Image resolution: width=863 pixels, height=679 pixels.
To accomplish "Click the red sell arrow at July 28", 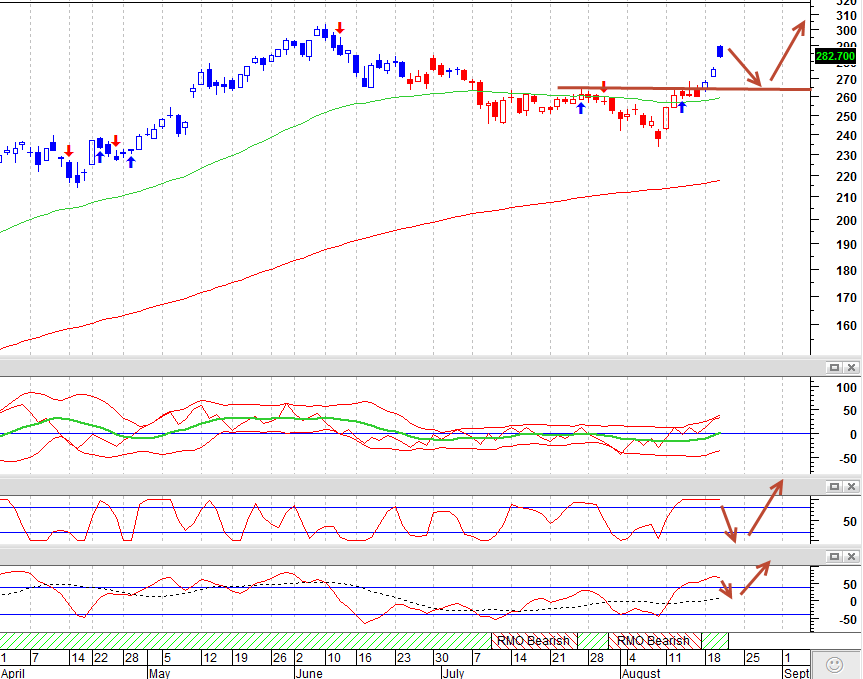I will coord(604,86).
